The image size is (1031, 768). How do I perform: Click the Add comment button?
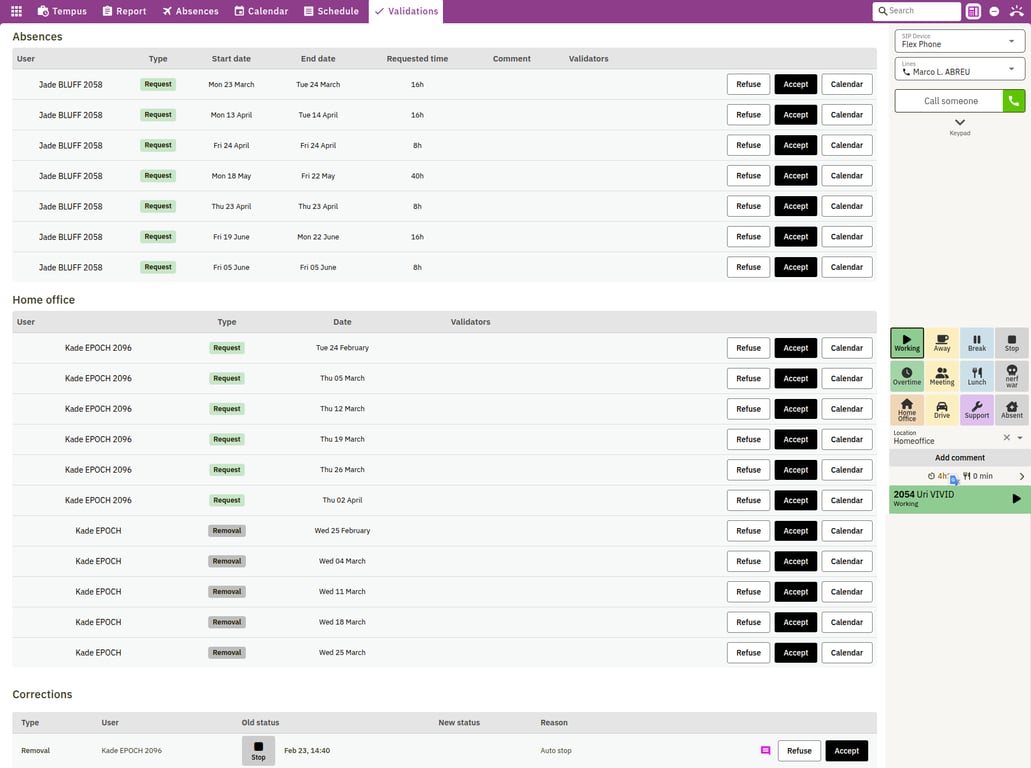(960, 458)
